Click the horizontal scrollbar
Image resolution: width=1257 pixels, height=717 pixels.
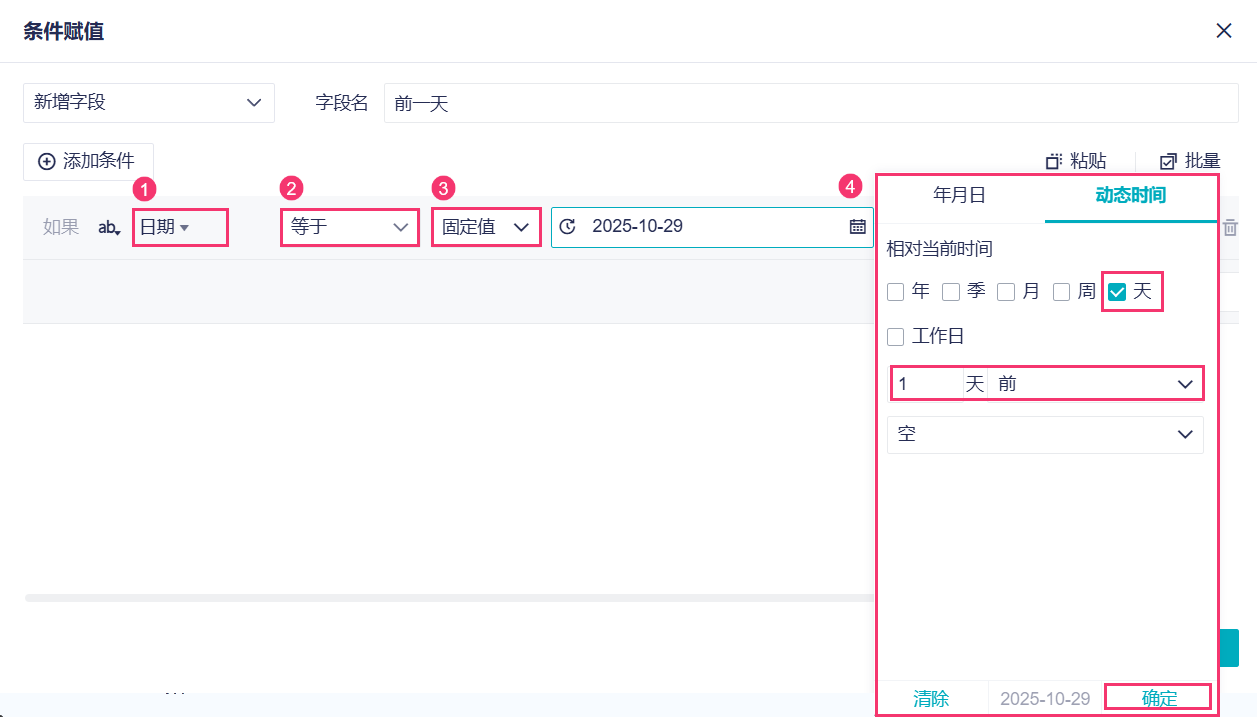click(450, 598)
